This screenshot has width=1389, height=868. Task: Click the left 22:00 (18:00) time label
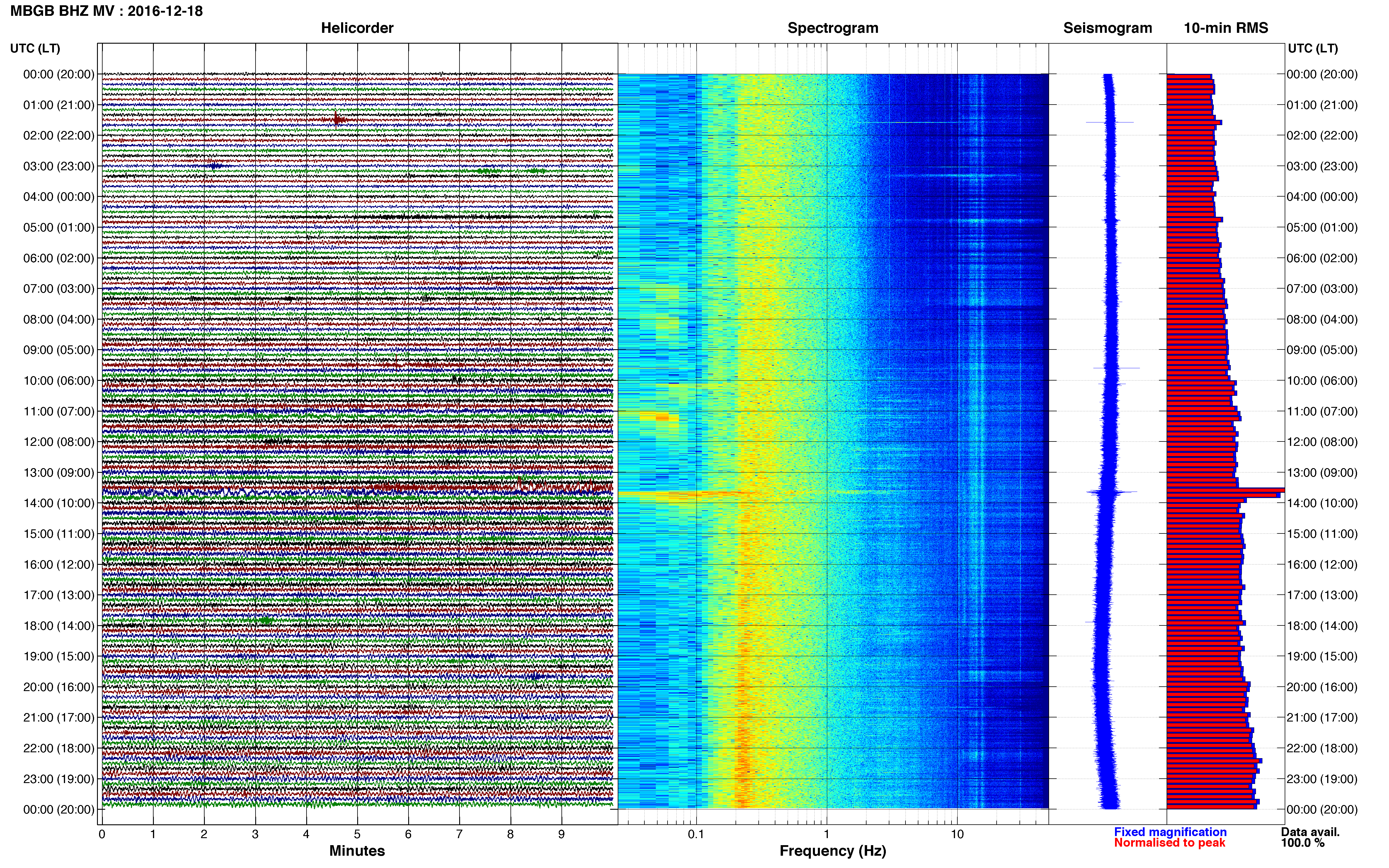tap(59, 748)
